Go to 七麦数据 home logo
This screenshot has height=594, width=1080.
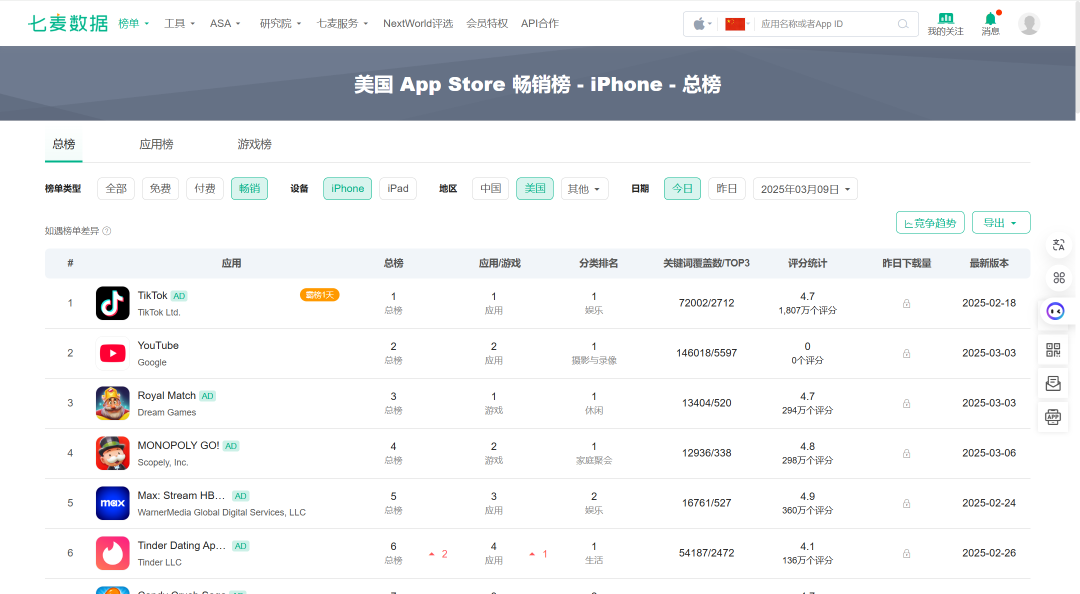(x=68, y=23)
